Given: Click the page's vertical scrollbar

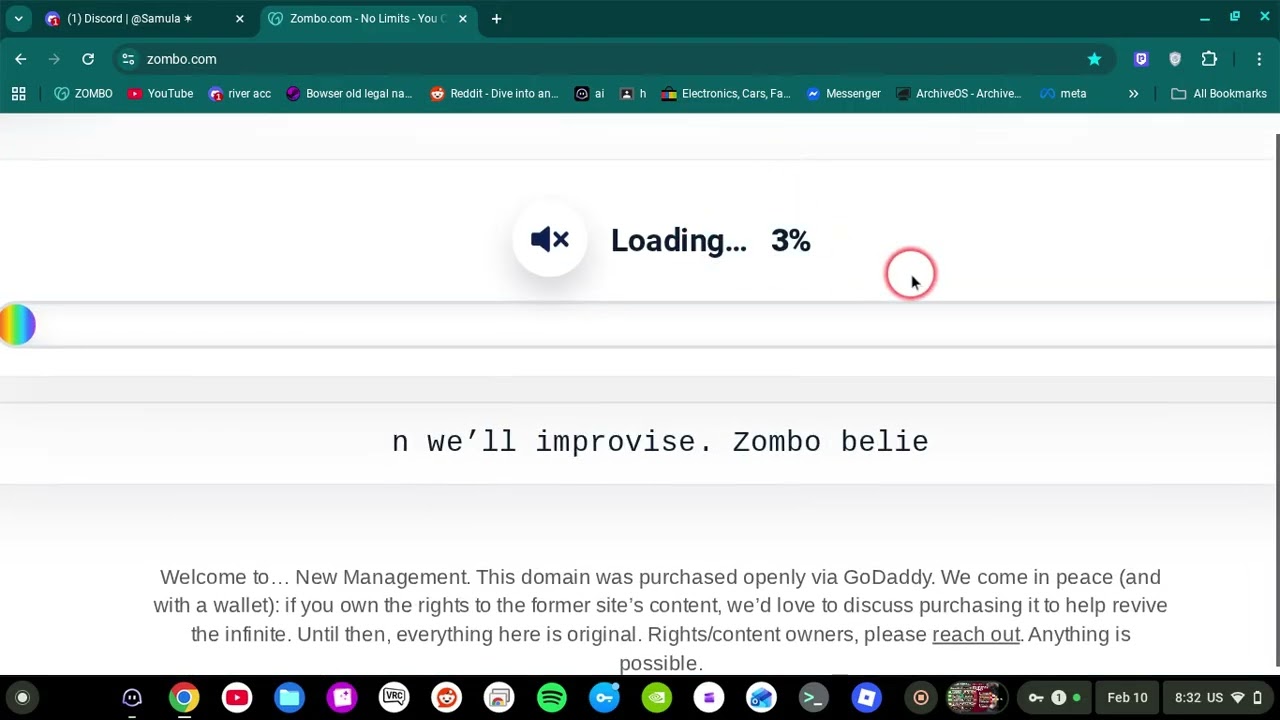Looking at the screenshot, I should coord(1277,398).
